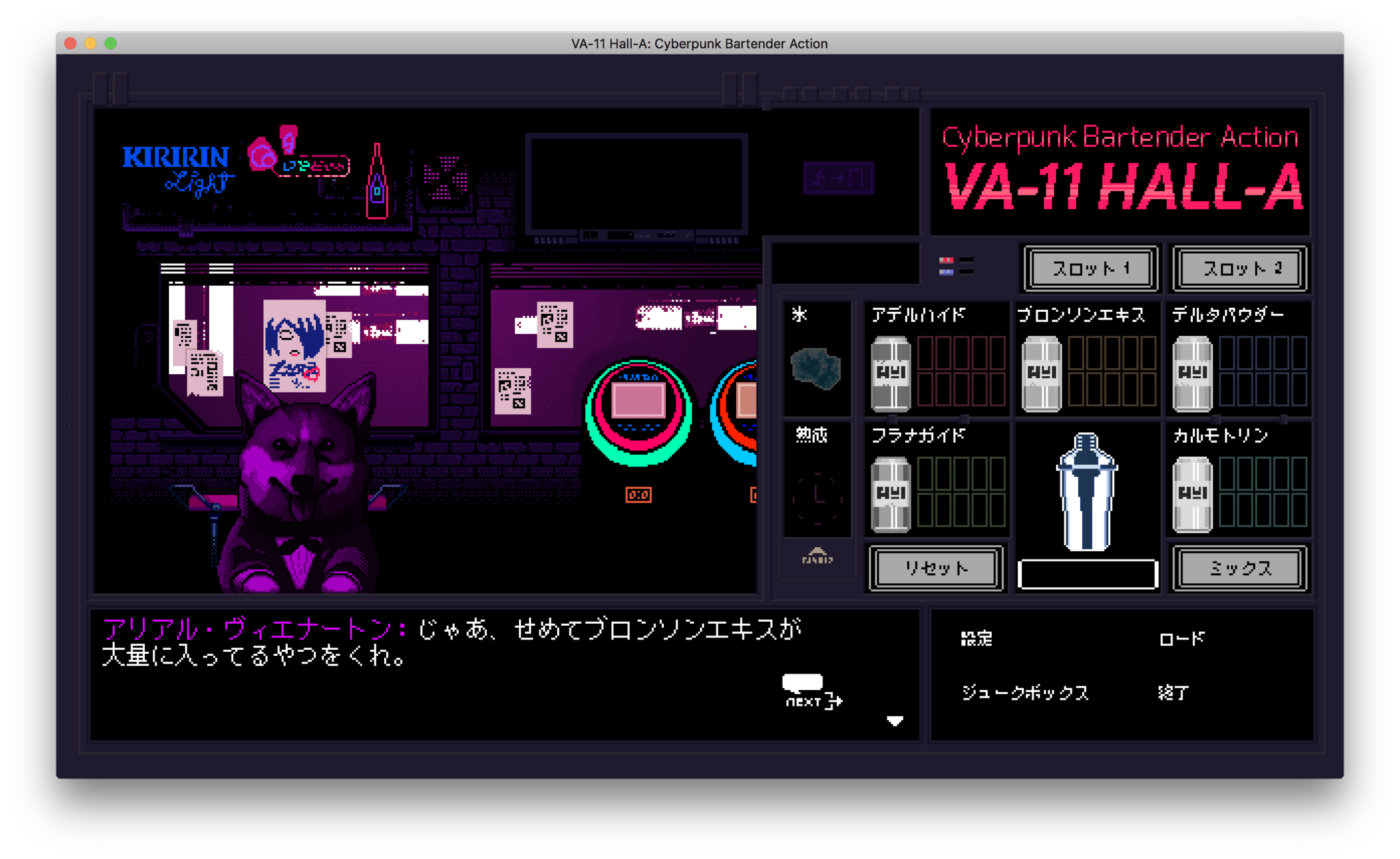
Task: Open saved recipe スロット 1
Action: (1090, 268)
